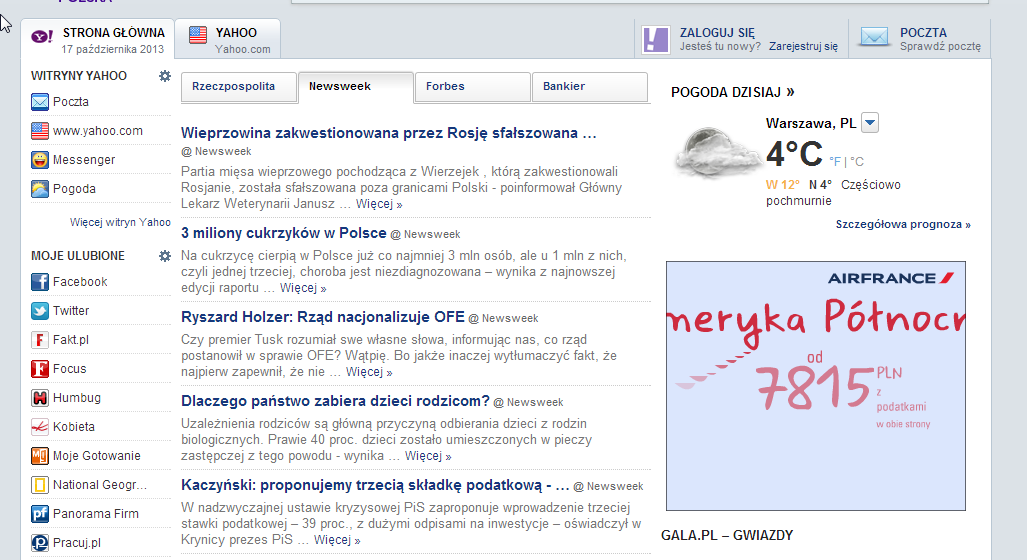Open Ryszard Holzer OFE headline
This screenshot has width=1027, height=560.
click(322, 317)
